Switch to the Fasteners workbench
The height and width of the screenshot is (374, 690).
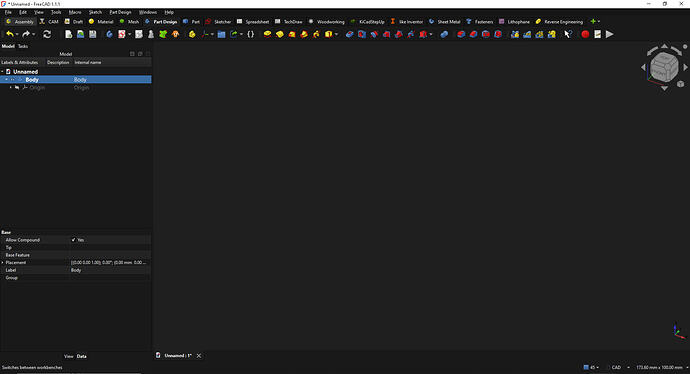pos(480,22)
